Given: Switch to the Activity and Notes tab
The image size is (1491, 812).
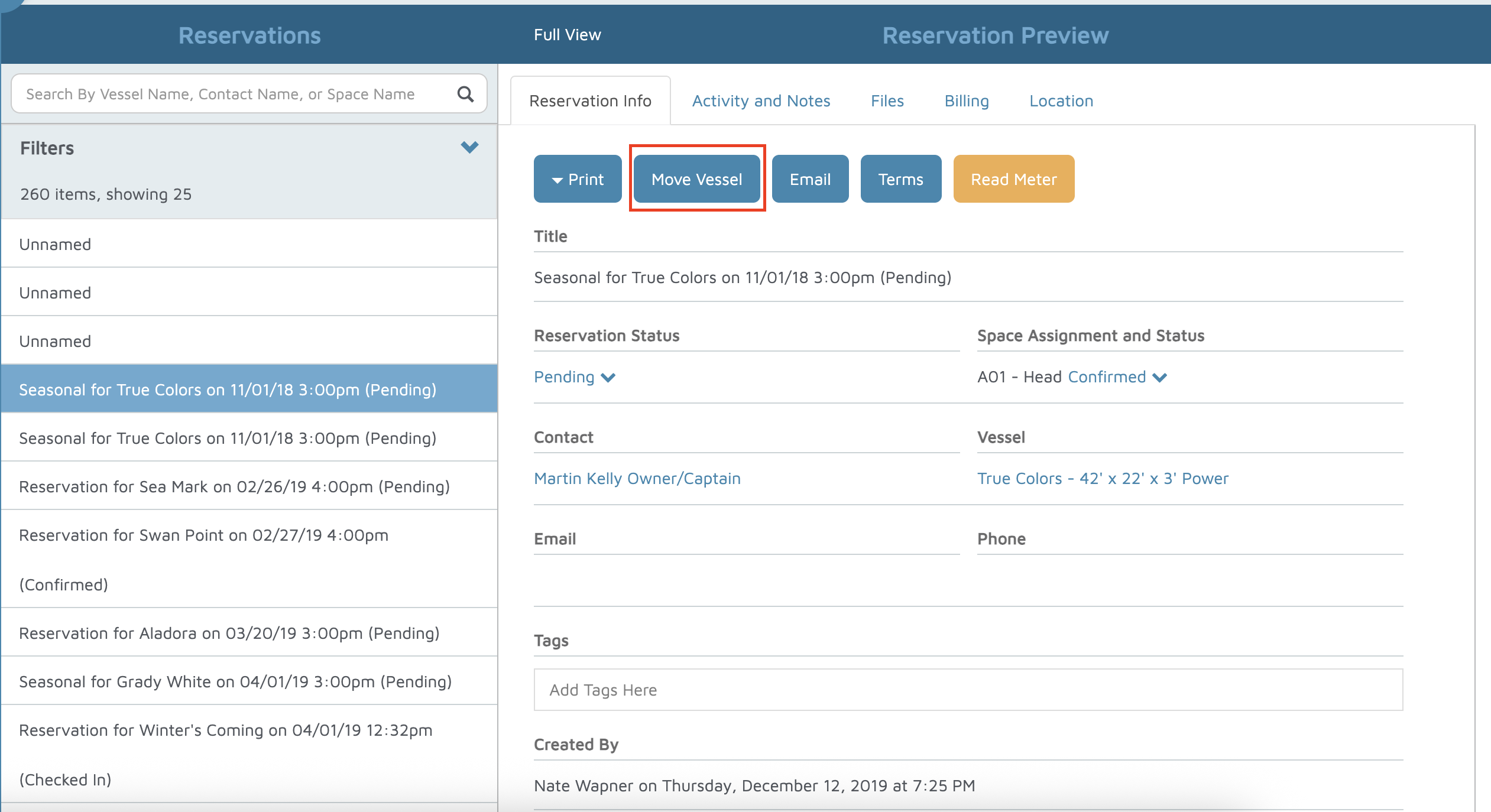Looking at the screenshot, I should click(761, 101).
